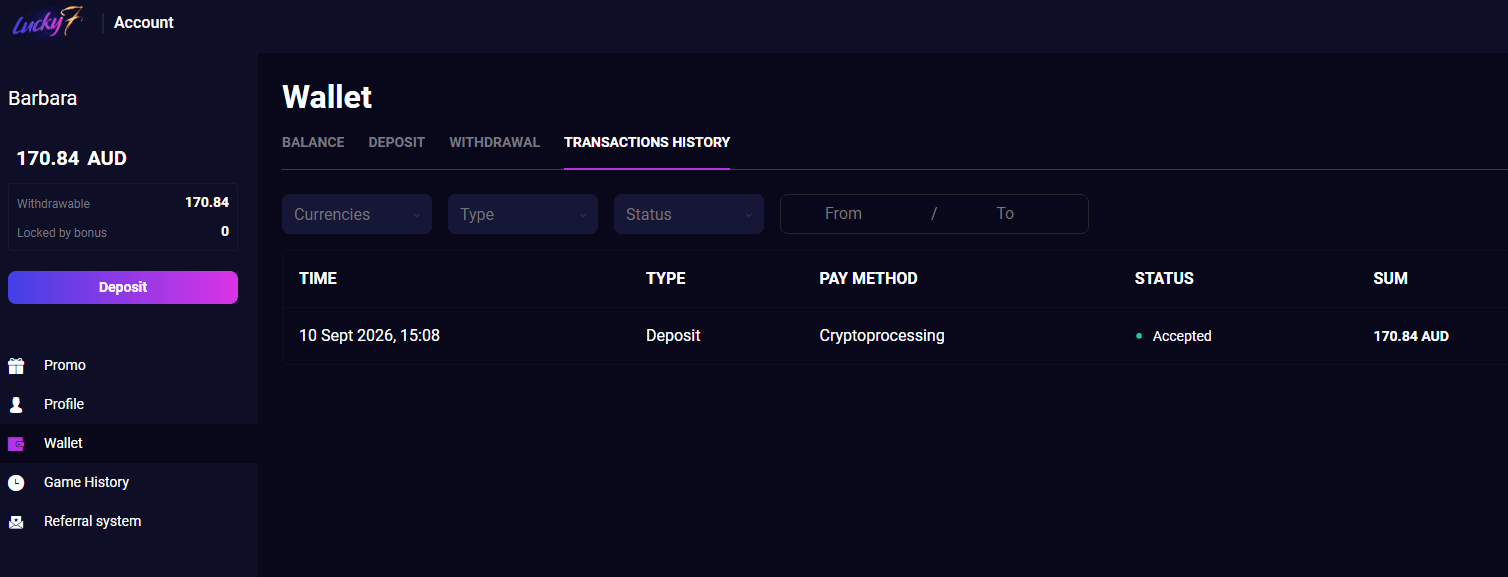
Task: Click the To date field
Action: (1005, 213)
